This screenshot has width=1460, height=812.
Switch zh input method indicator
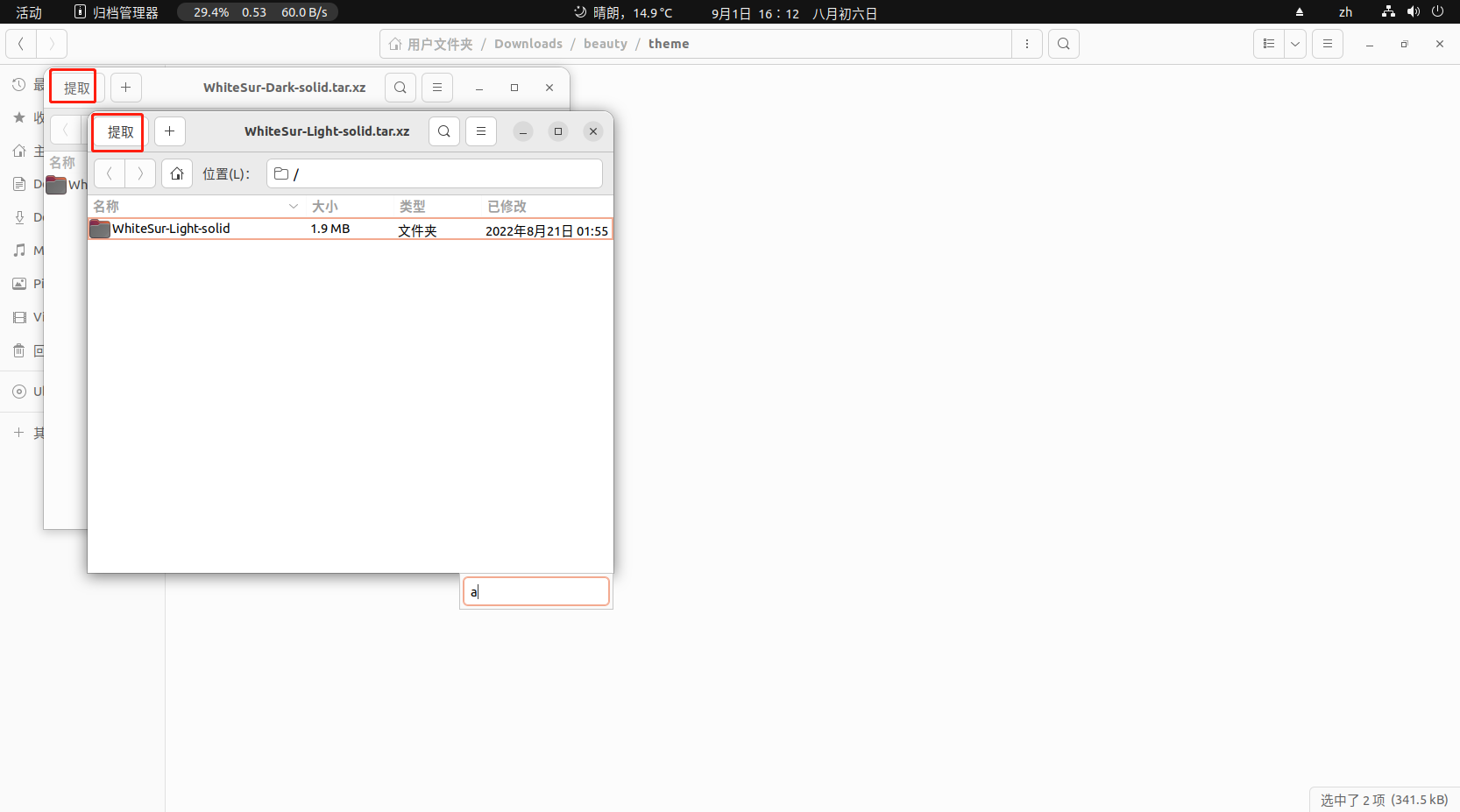(x=1345, y=12)
